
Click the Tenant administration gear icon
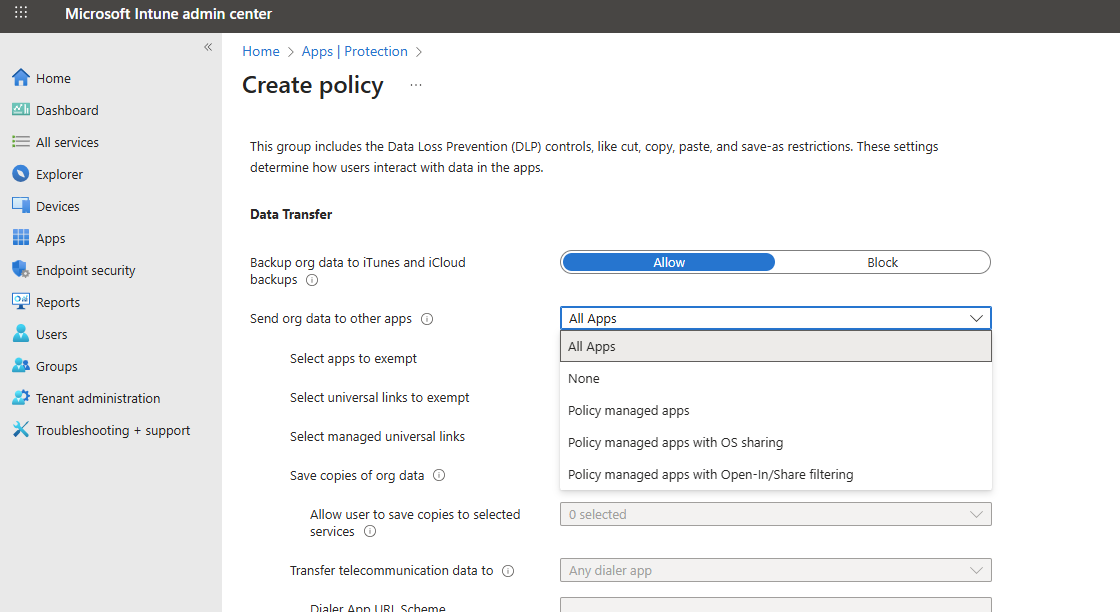[21, 398]
